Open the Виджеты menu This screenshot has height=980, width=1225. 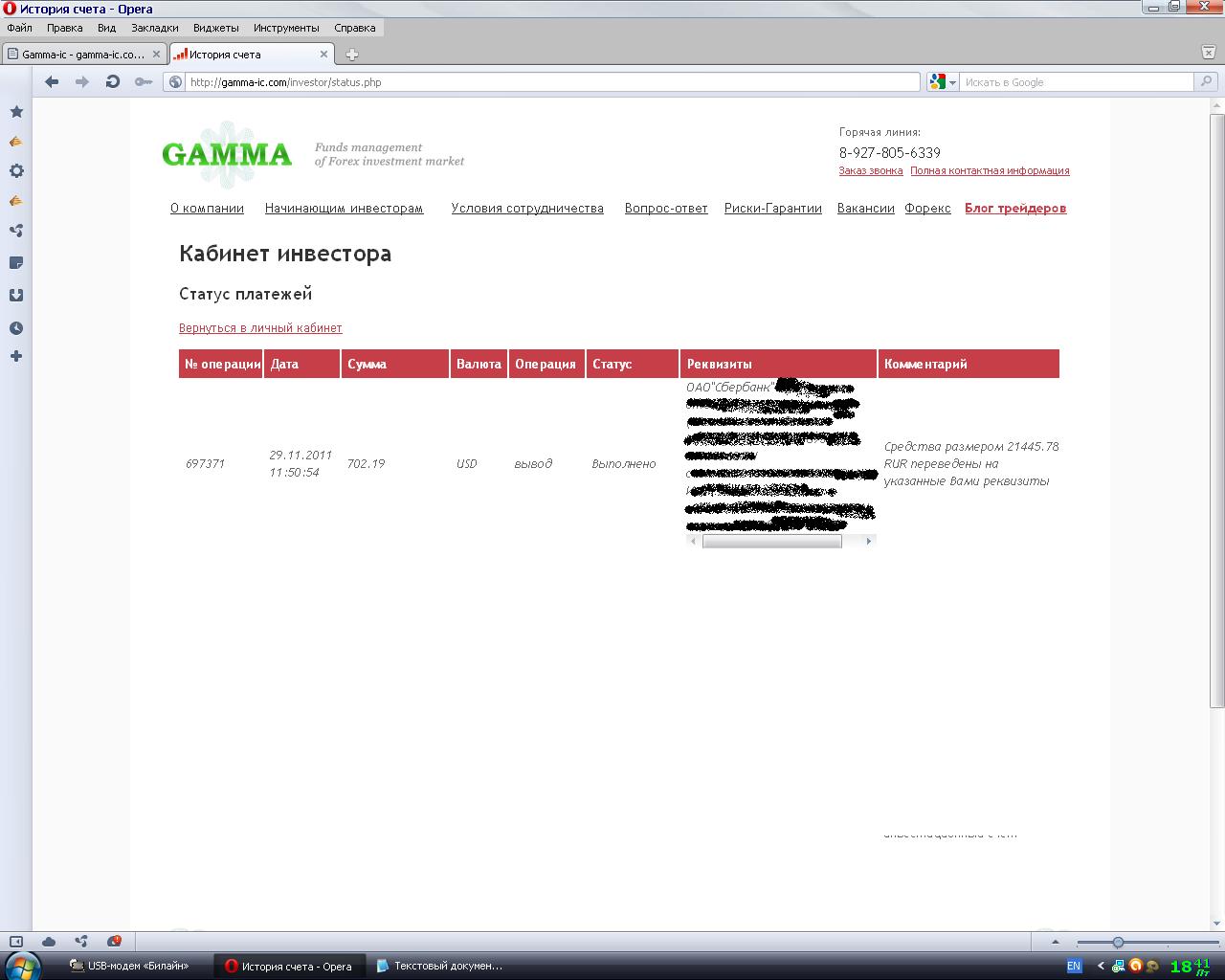(216, 28)
